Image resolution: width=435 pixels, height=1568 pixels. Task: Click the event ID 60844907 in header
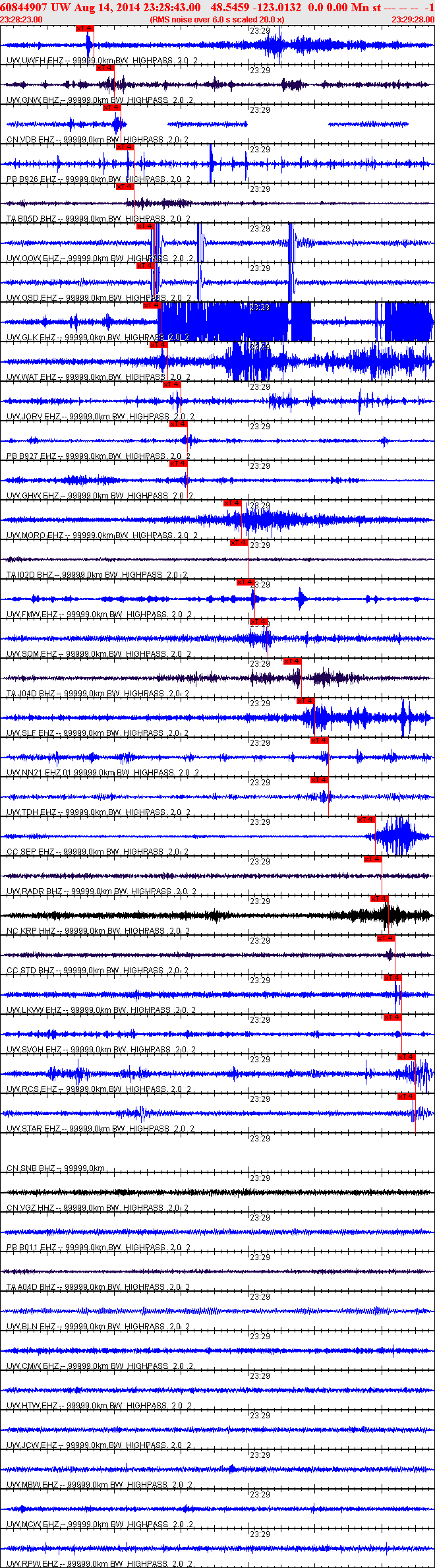[24, 7]
